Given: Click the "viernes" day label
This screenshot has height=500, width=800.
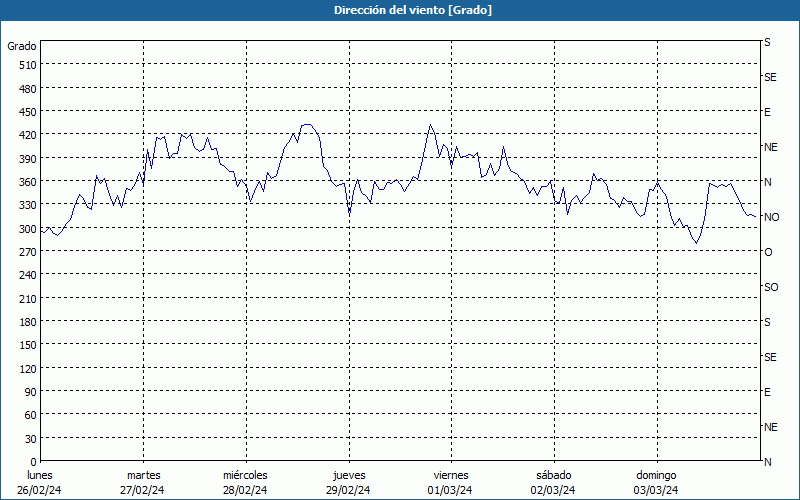Looking at the screenshot, I should pyautogui.click(x=451, y=476).
